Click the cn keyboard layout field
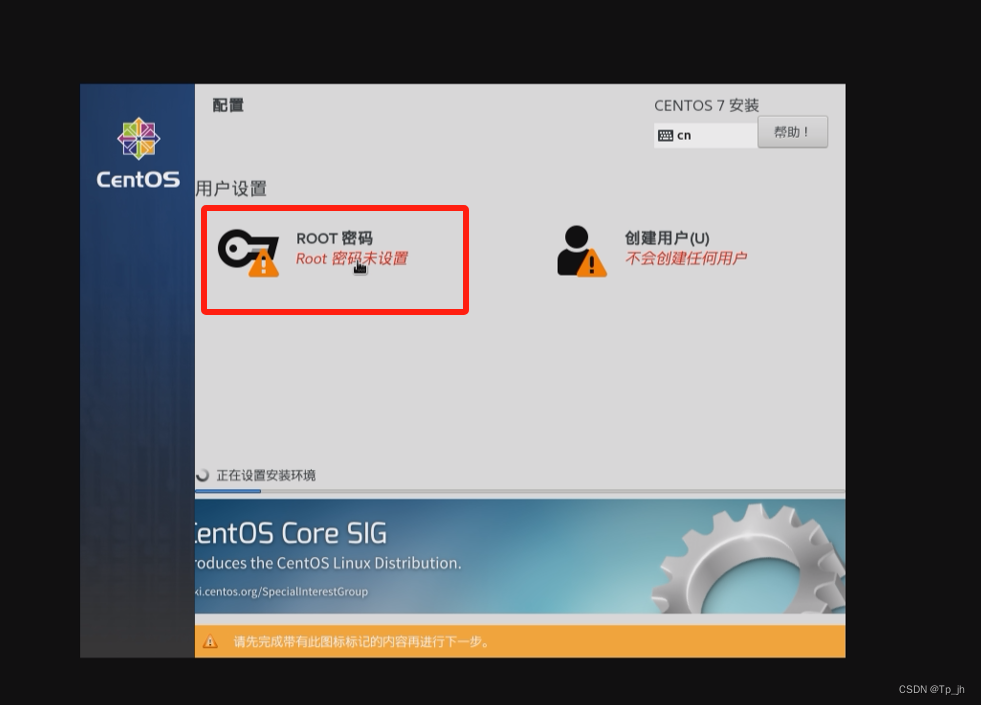This screenshot has height=705, width=981. [705, 135]
